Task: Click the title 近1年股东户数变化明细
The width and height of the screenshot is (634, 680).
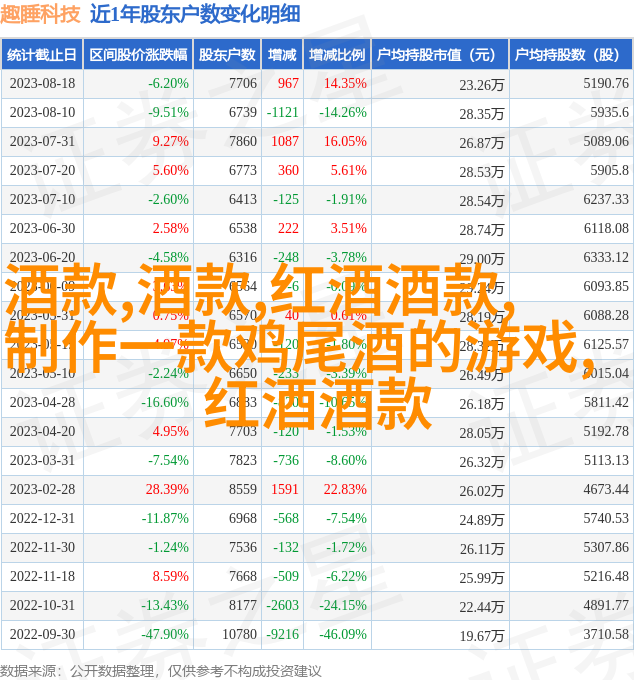Action: pyautogui.click(x=195, y=14)
